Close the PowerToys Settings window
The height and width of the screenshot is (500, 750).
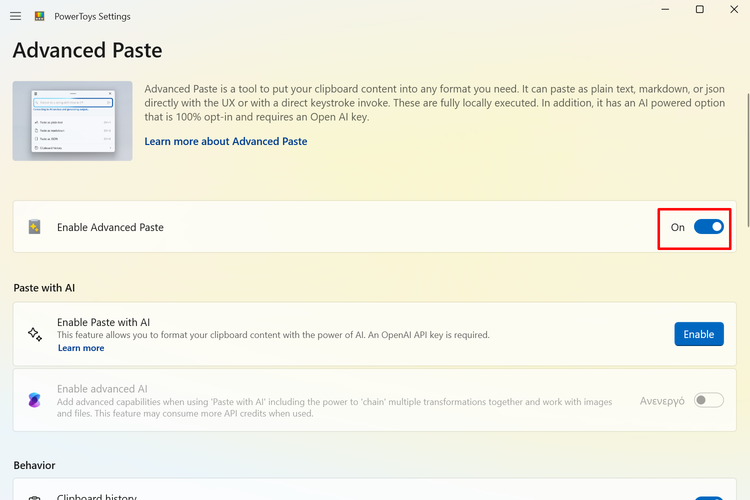(734, 9)
